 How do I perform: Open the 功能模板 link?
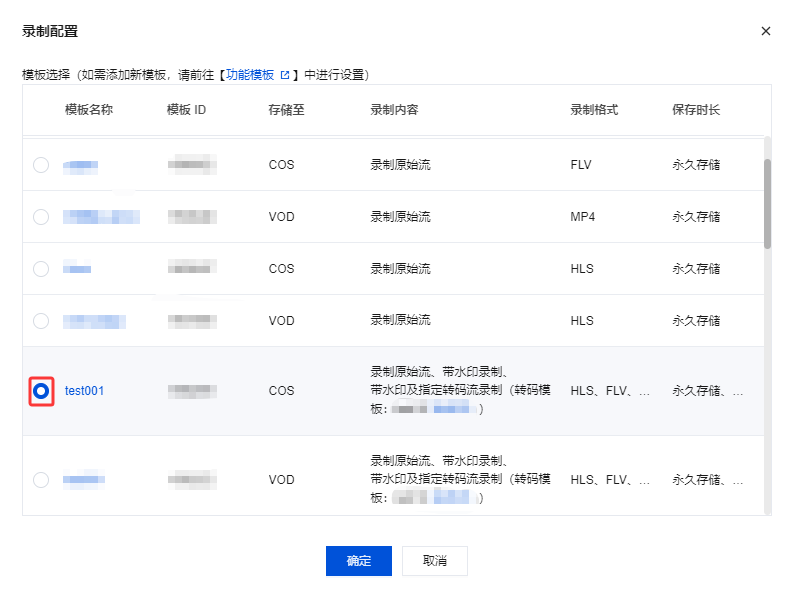[250, 75]
